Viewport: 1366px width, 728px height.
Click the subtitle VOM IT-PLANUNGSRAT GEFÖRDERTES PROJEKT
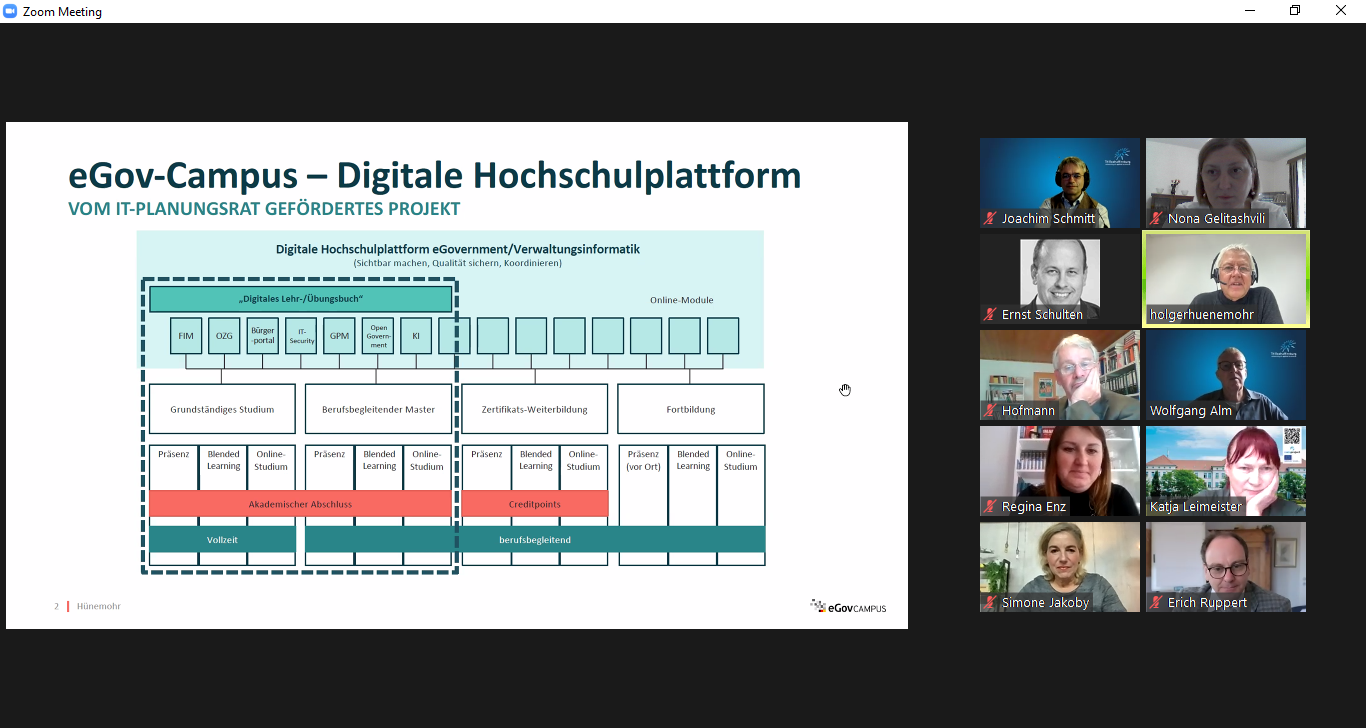[x=264, y=209]
